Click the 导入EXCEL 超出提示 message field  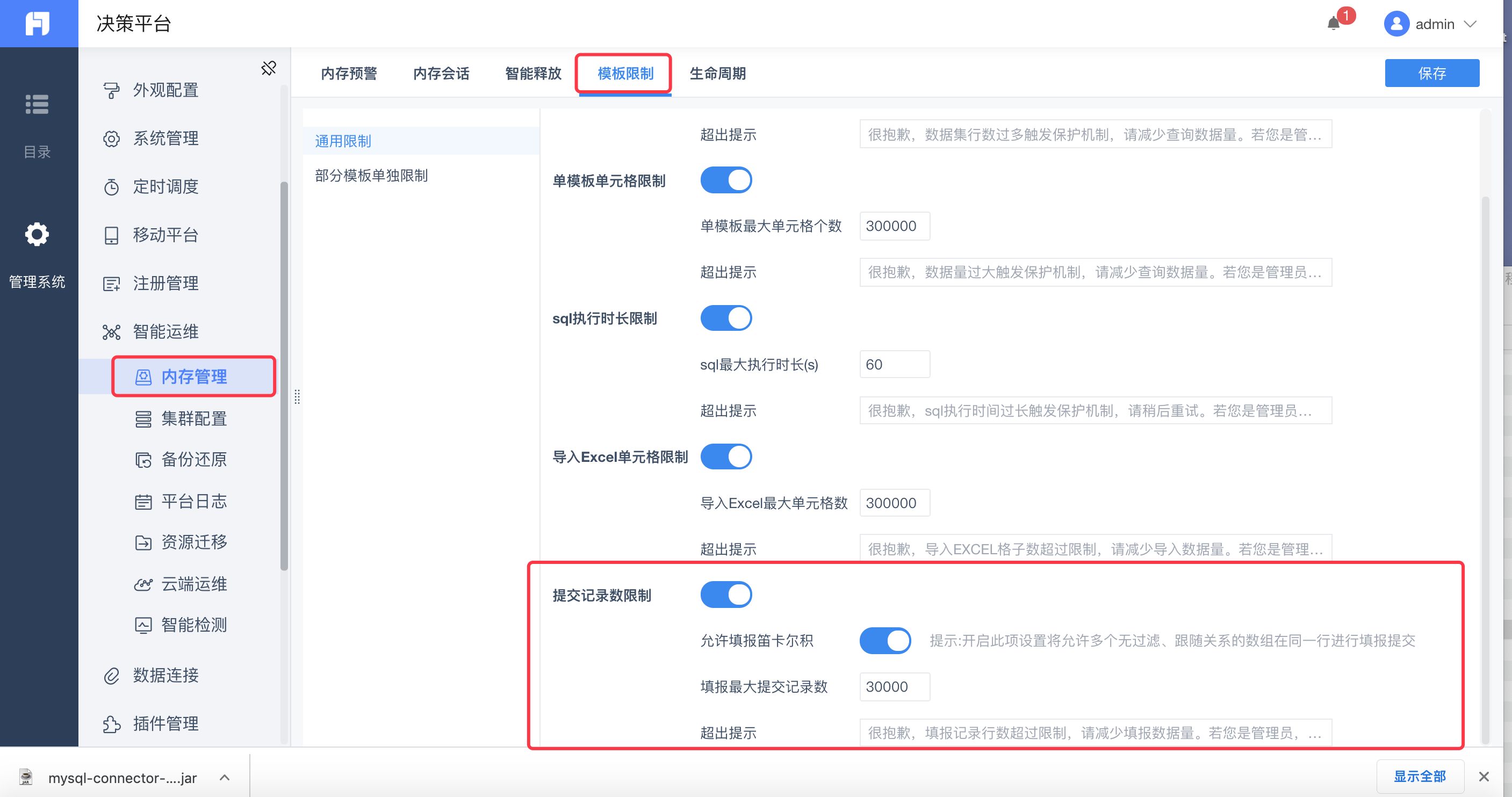coord(1095,549)
